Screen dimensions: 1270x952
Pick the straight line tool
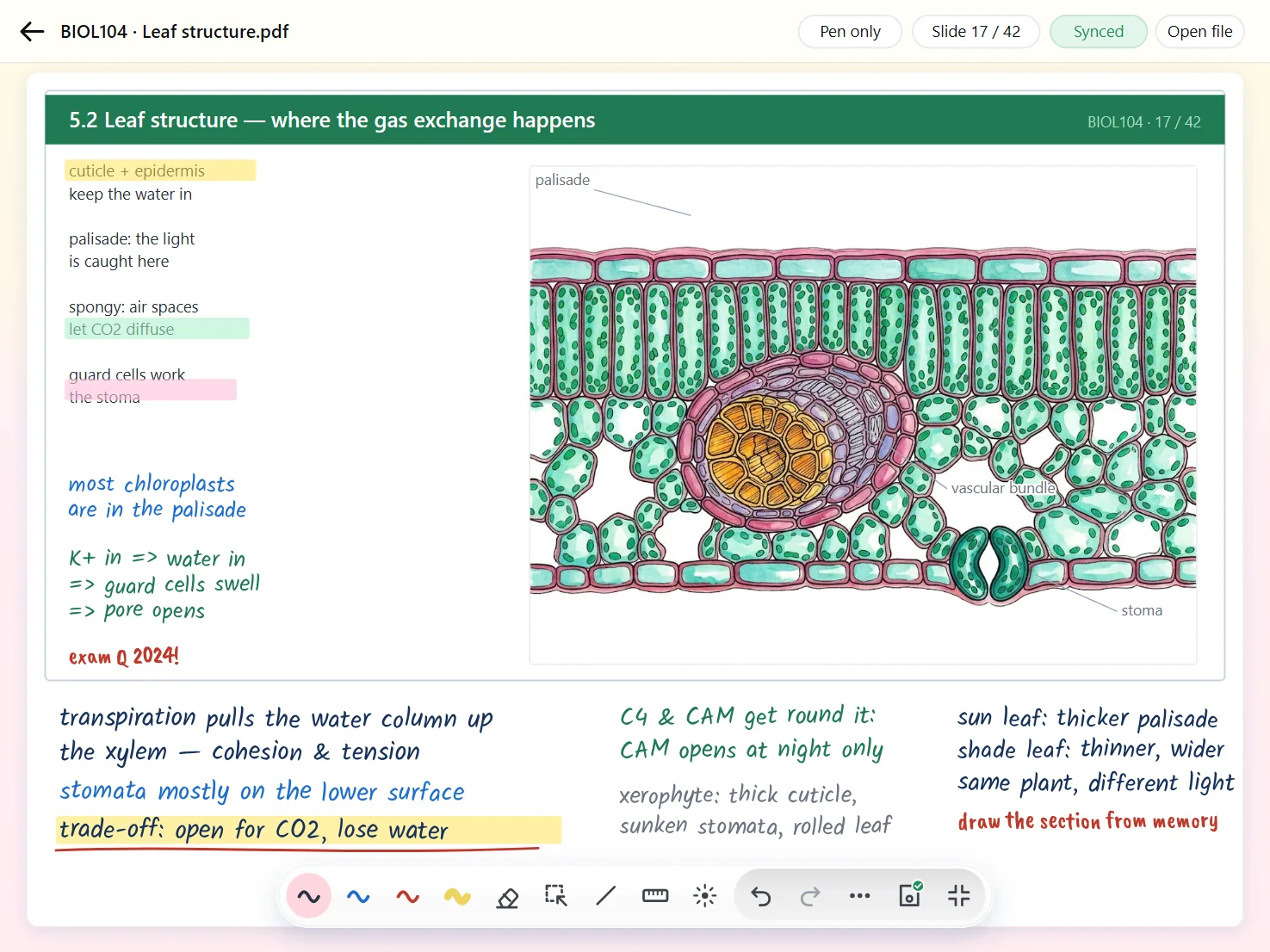coord(606,896)
